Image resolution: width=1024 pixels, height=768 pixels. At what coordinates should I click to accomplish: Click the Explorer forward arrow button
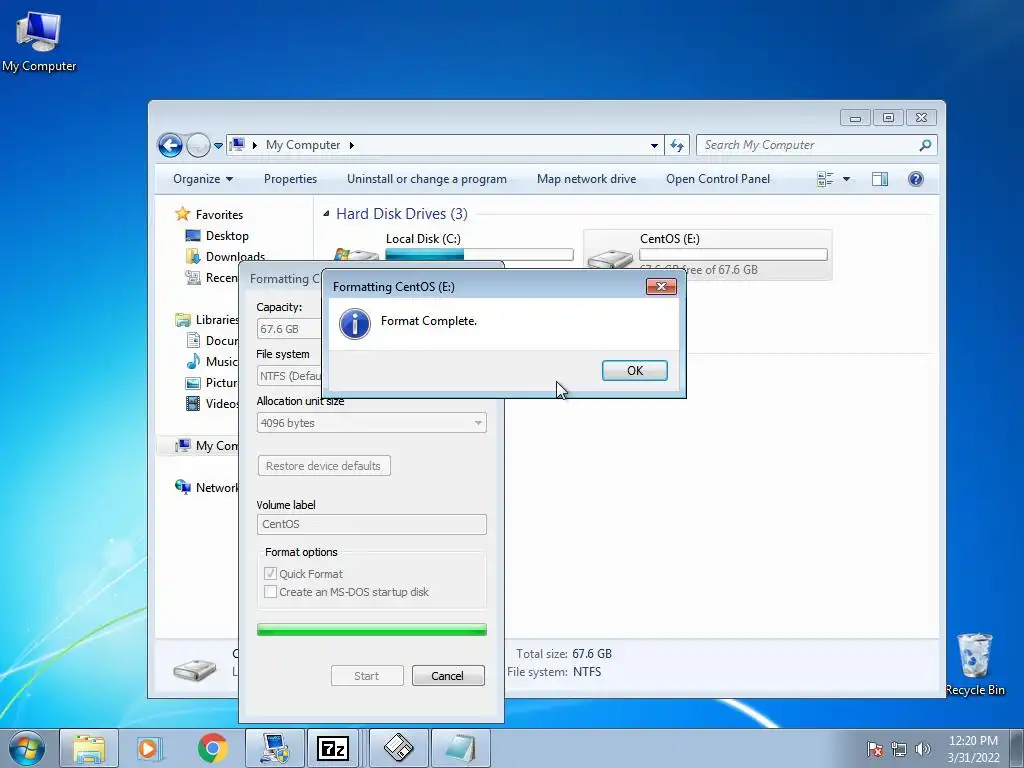pyautogui.click(x=198, y=145)
